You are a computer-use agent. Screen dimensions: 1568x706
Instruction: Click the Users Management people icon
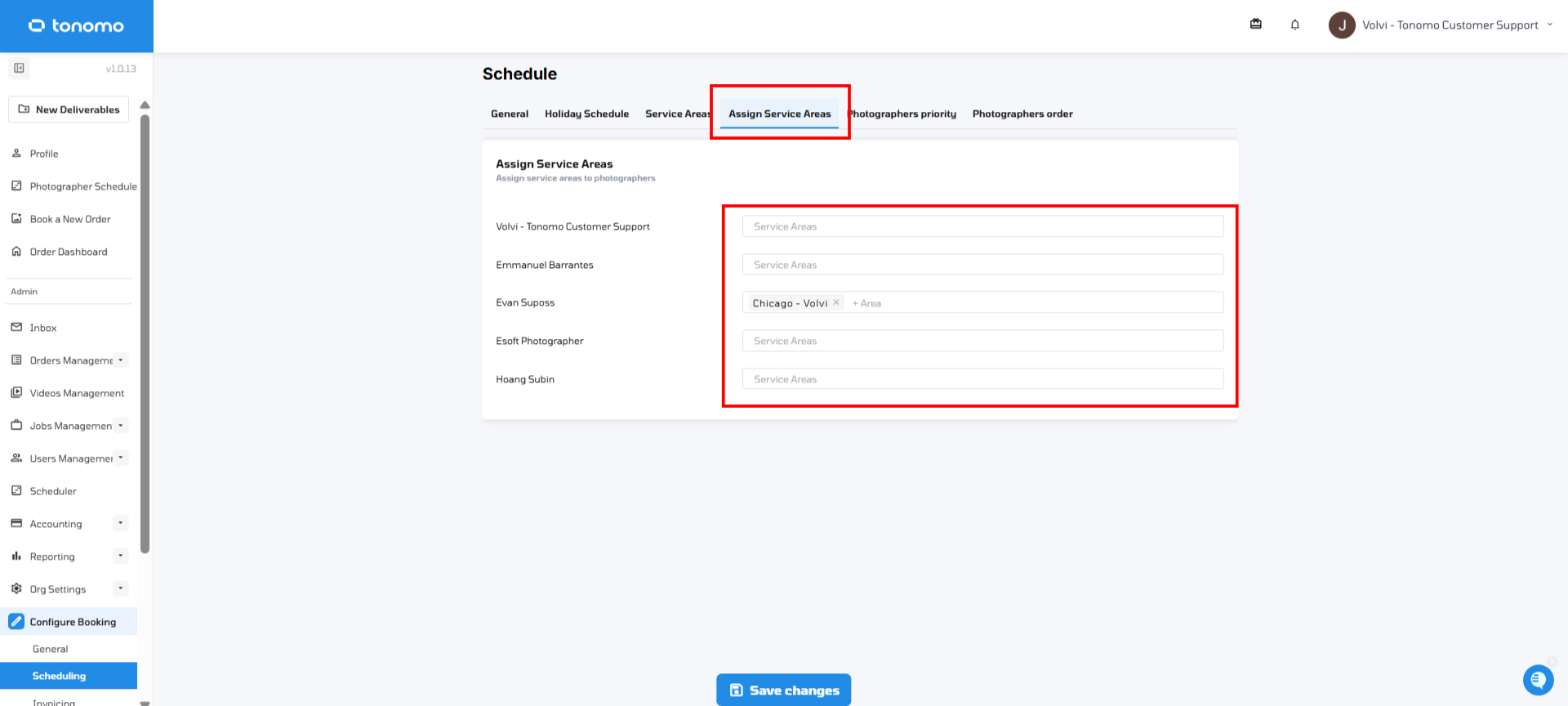click(x=16, y=458)
